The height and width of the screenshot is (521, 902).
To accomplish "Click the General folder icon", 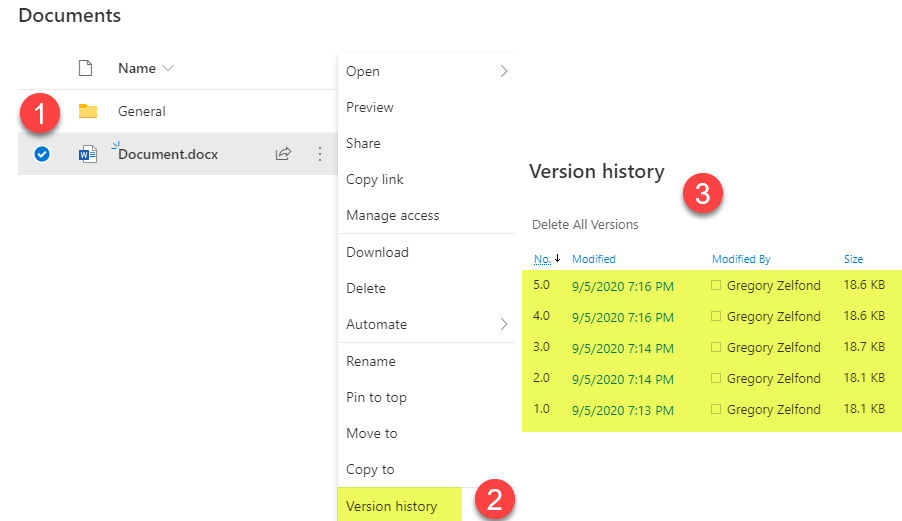I will point(87,111).
